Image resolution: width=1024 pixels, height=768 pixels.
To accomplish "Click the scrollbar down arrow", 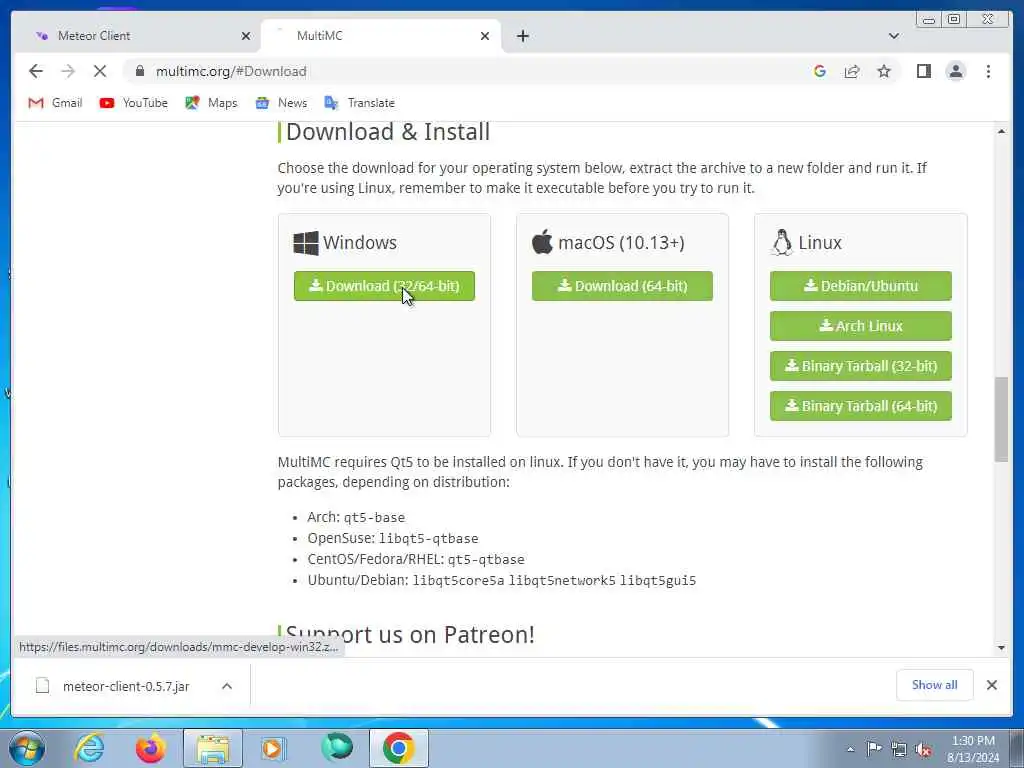I will 1001,647.
